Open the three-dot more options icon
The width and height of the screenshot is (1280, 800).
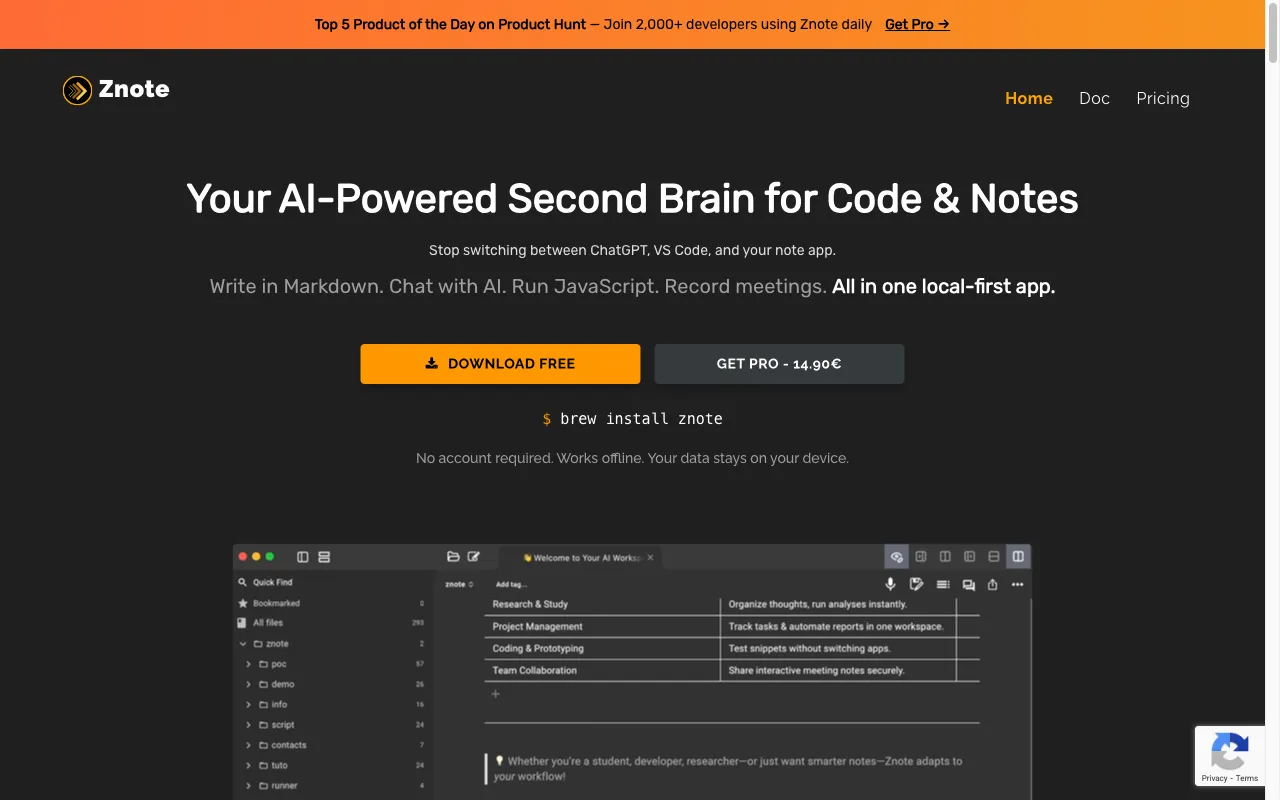point(1018,585)
